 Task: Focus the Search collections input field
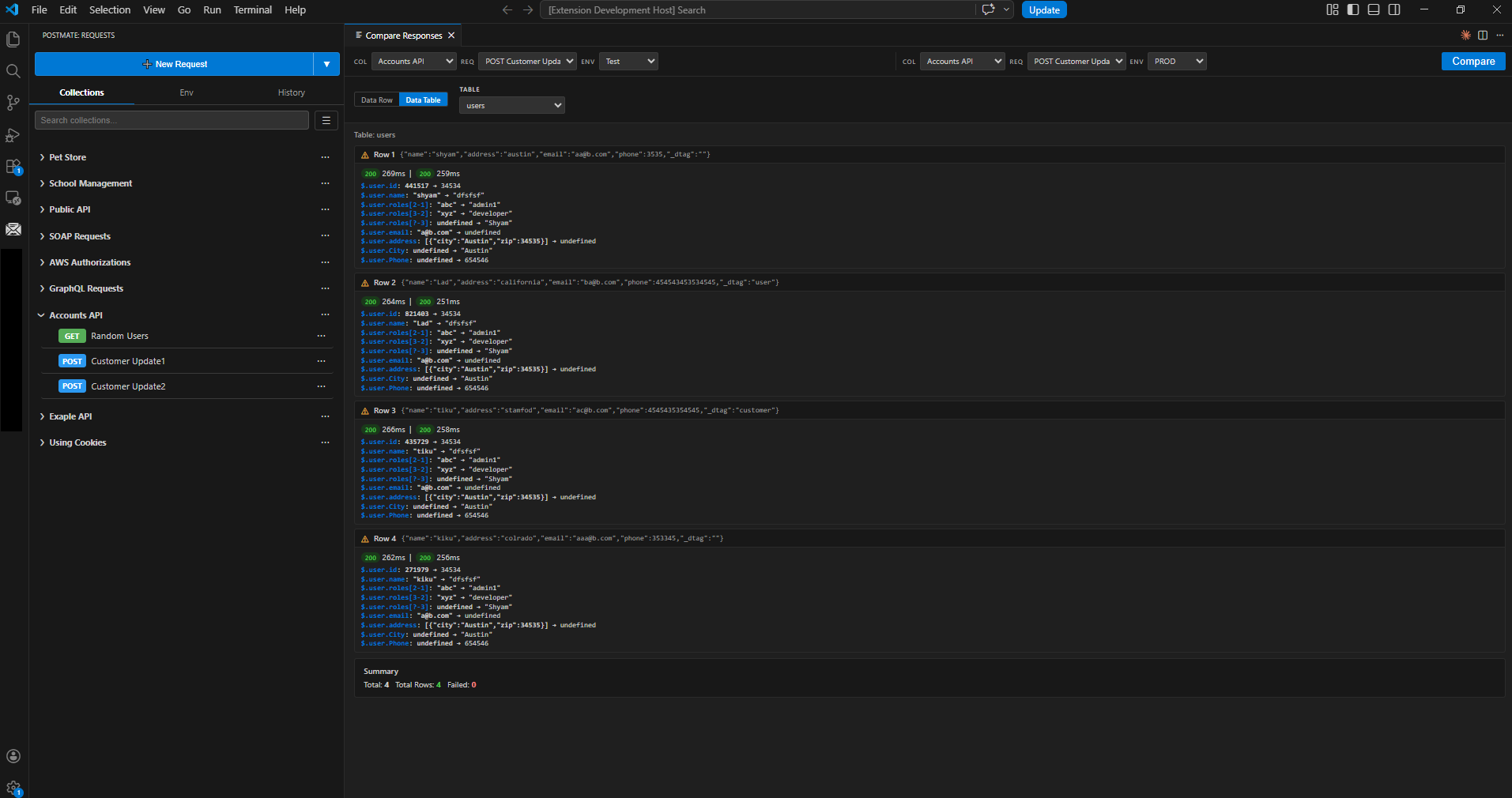[172, 120]
